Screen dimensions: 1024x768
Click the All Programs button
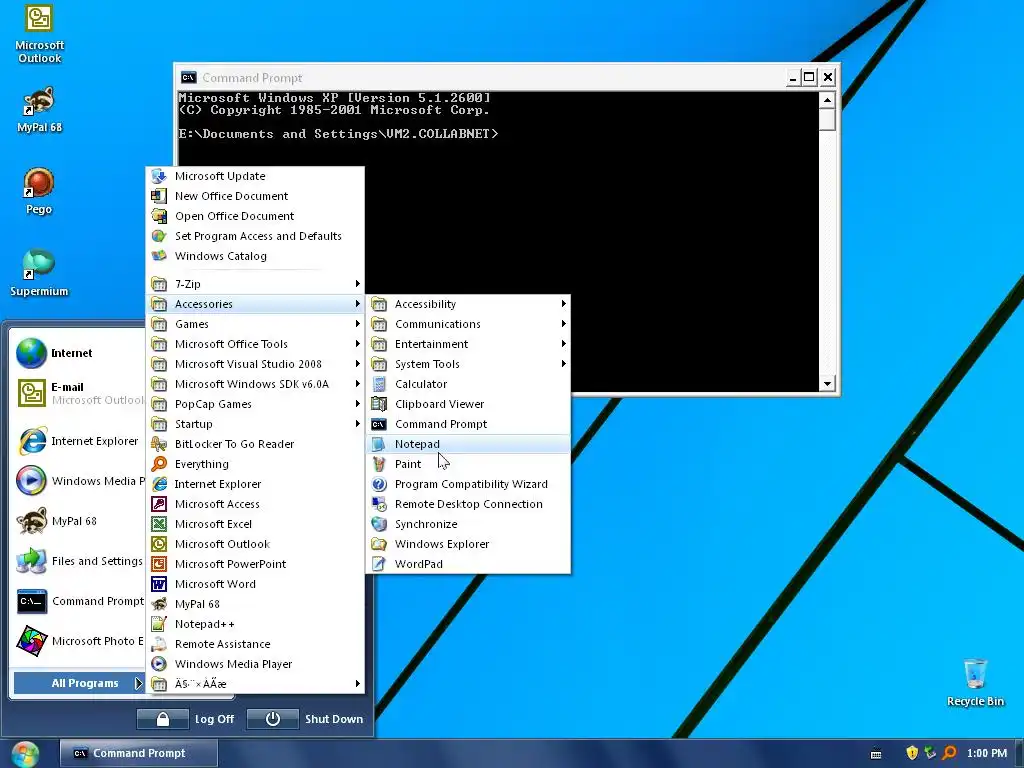[78, 683]
